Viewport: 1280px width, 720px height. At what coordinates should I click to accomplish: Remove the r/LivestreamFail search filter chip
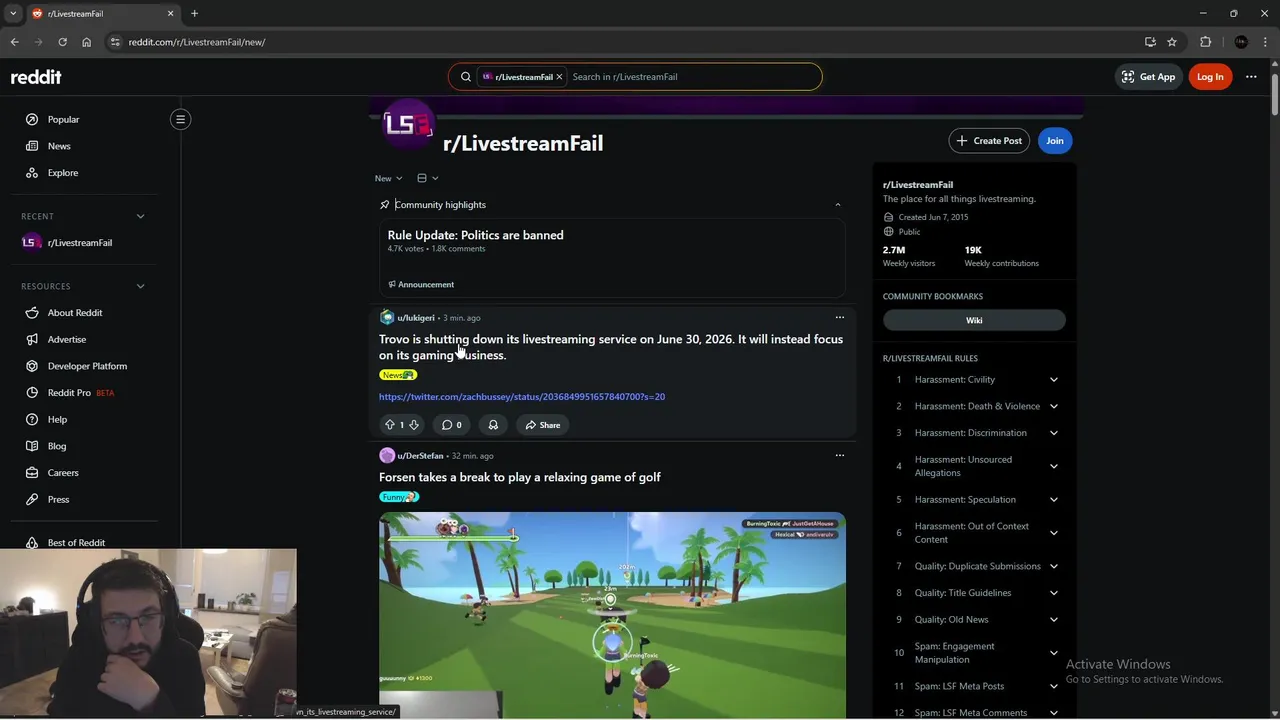tap(559, 77)
